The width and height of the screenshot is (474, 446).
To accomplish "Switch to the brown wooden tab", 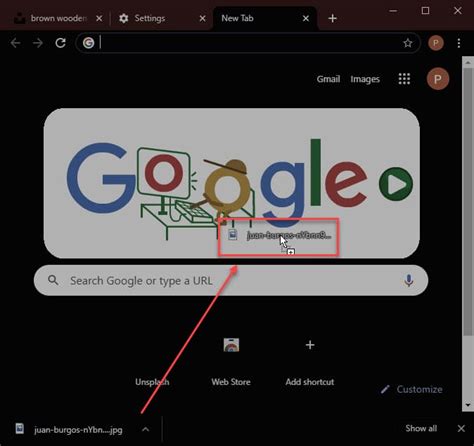I will 57,18.
